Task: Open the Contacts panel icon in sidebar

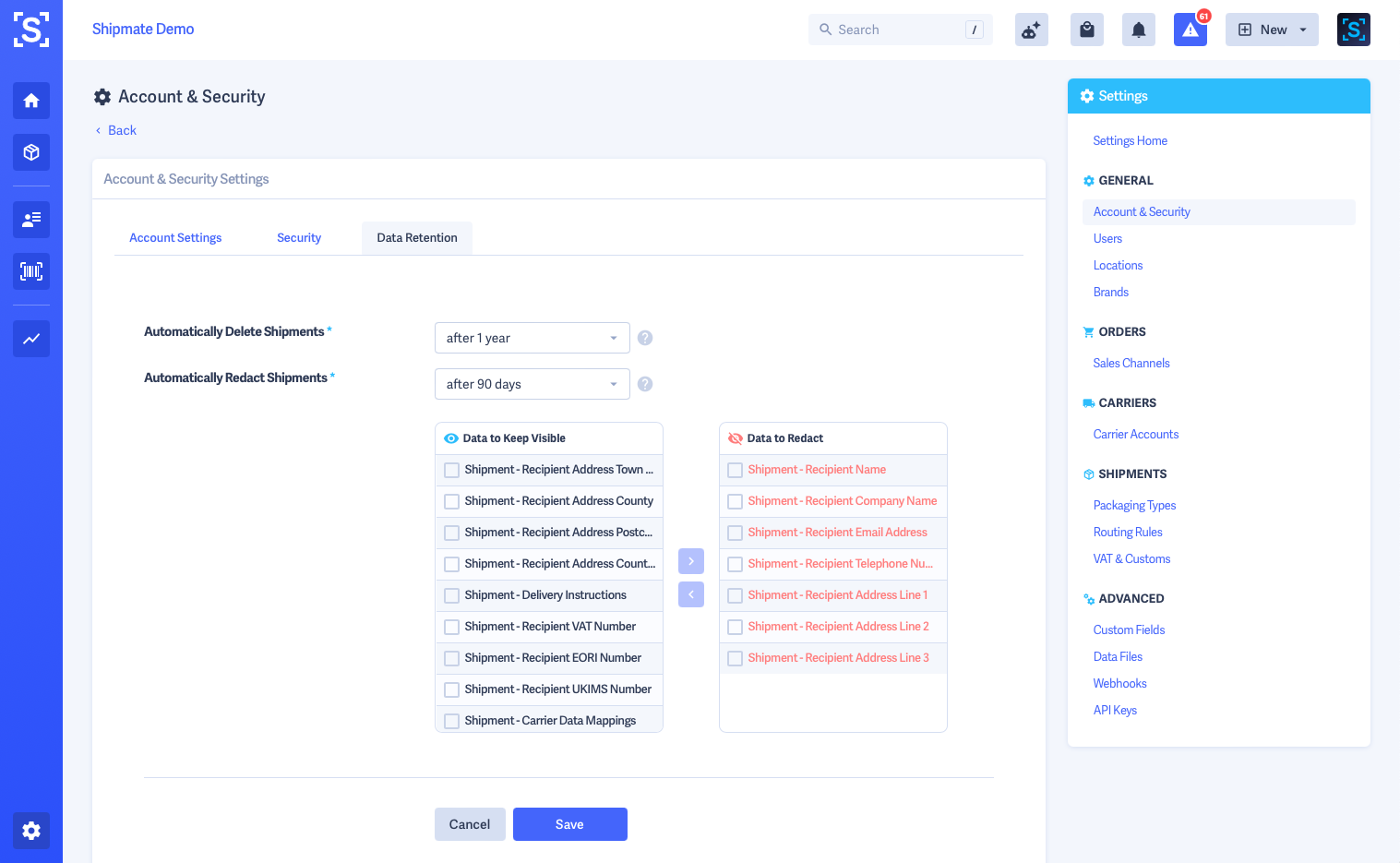Action: (30, 220)
